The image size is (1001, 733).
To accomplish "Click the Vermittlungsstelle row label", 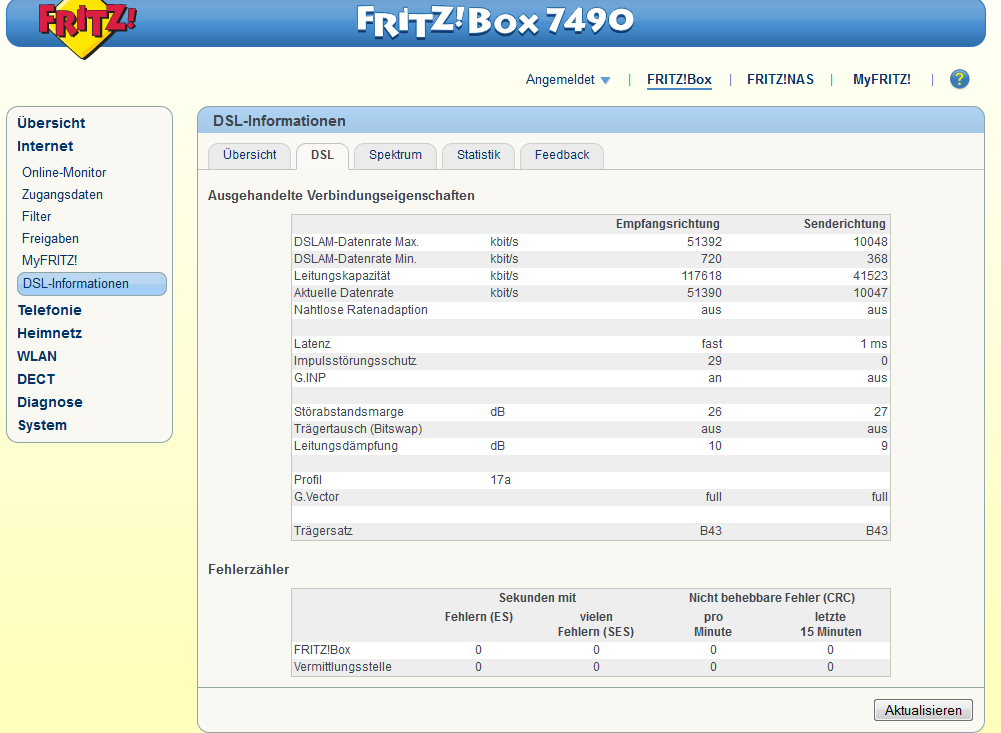I will click(343, 667).
